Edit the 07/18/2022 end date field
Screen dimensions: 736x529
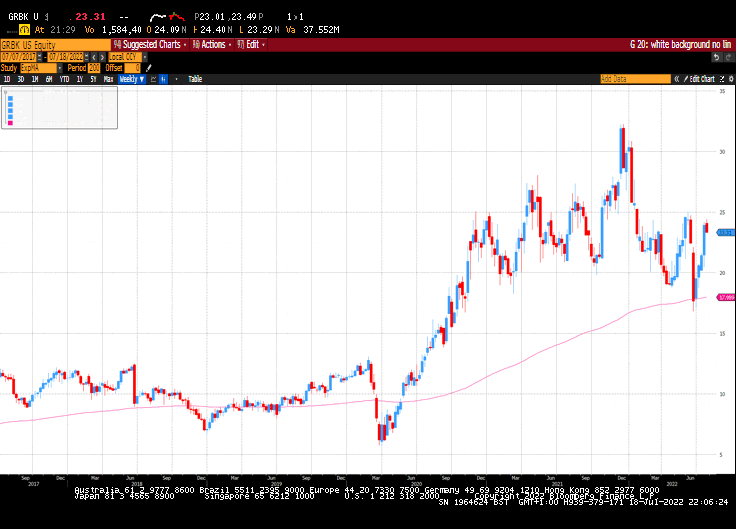pyautogui.click(x=66, y=57)
